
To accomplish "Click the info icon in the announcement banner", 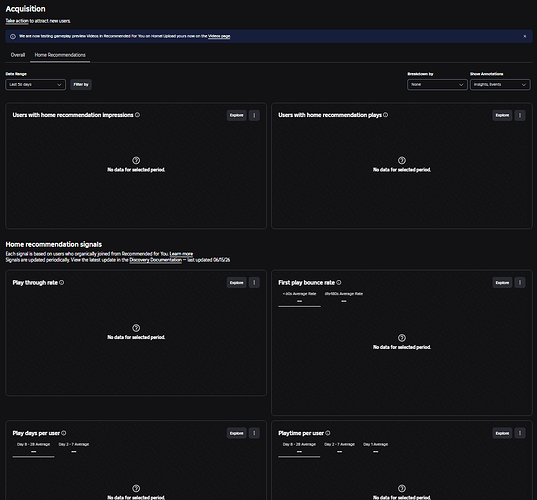I will (13, 36).
